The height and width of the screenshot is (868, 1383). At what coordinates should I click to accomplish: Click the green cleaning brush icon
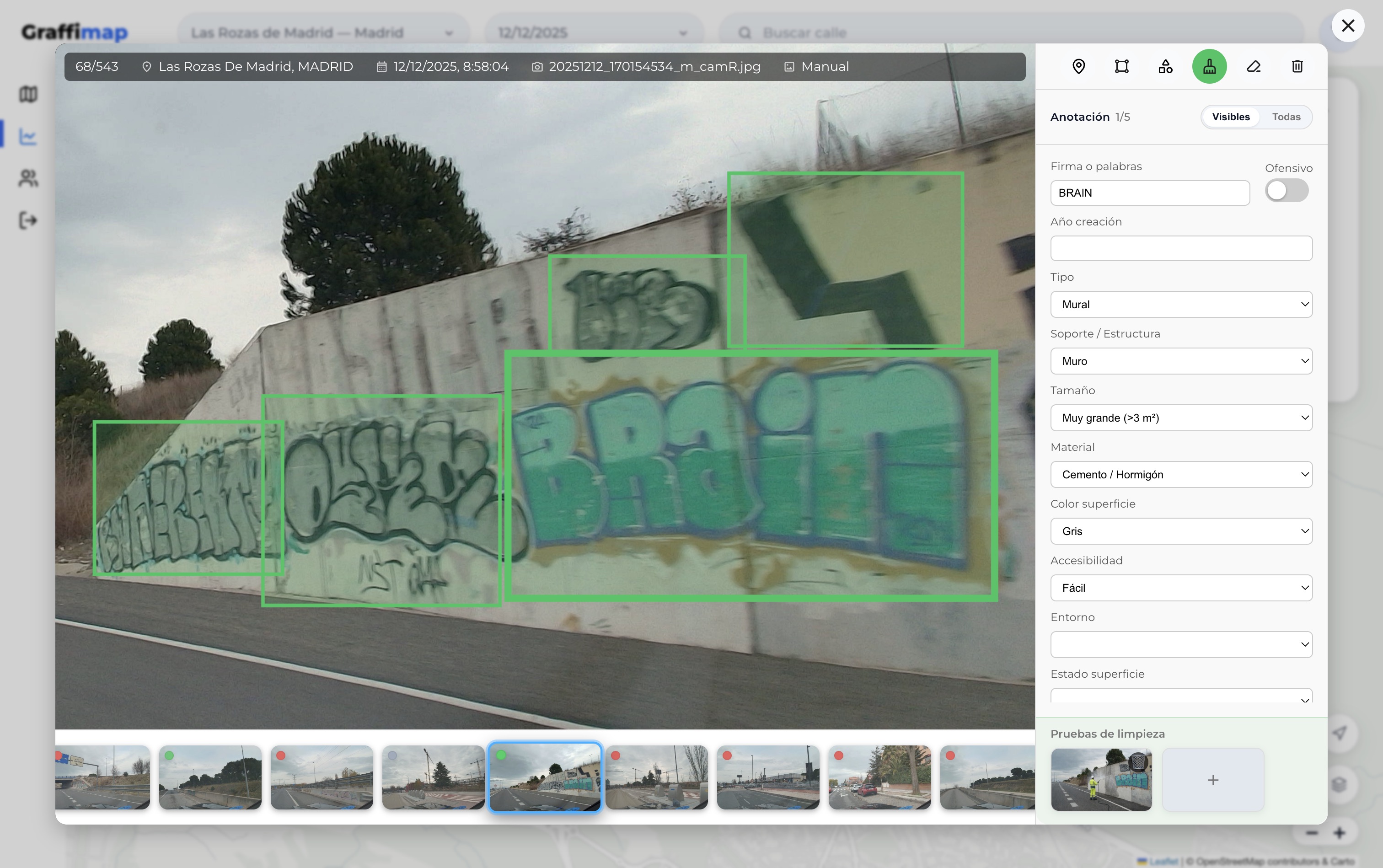(x=1209, y=67)
